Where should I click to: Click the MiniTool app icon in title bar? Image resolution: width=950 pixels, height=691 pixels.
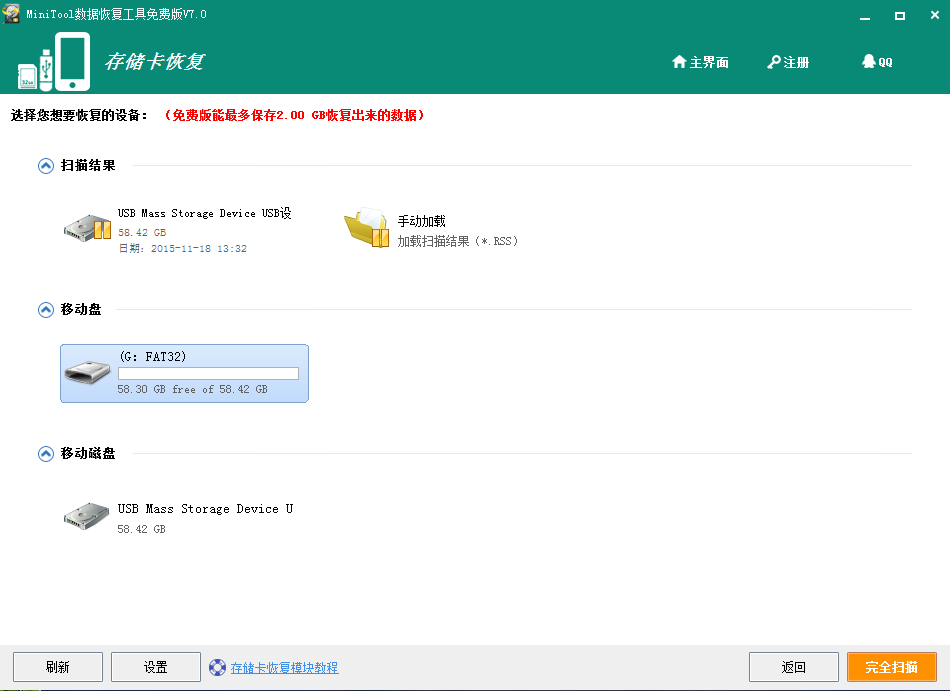coord(11,13)
